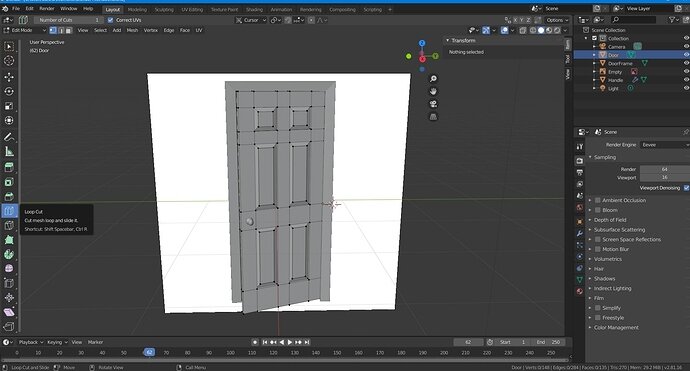Select the Edge Slide tool
Screen dimensions: 690x371
(x=9, y=283)
